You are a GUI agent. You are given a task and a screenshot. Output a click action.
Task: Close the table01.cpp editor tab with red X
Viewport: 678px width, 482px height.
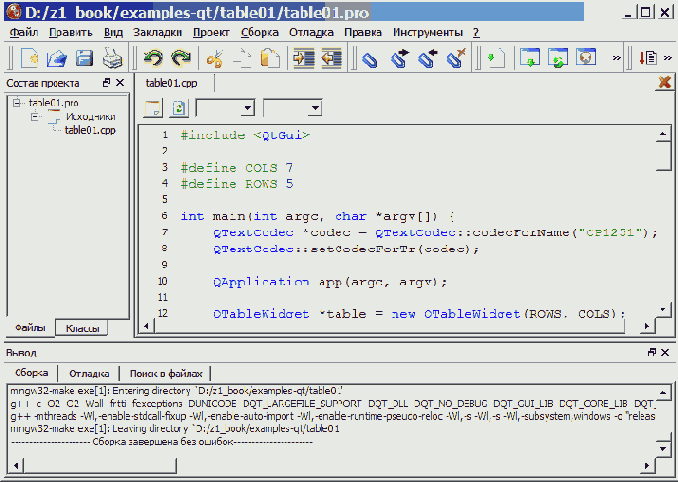tap(663, 83)
